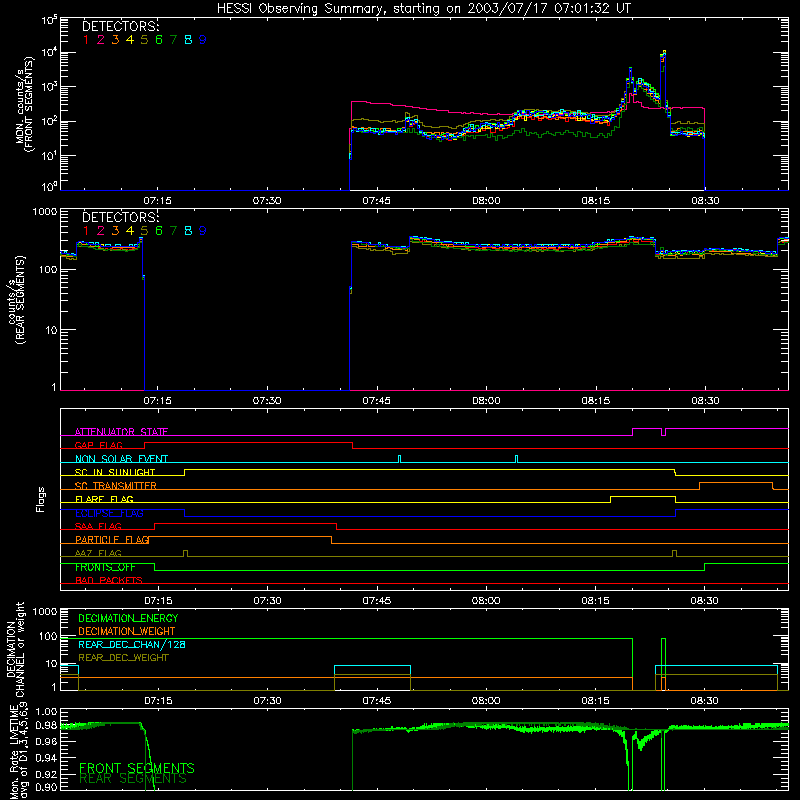Click the REAR SEGMENTS livetime legend label

[133, 779]
